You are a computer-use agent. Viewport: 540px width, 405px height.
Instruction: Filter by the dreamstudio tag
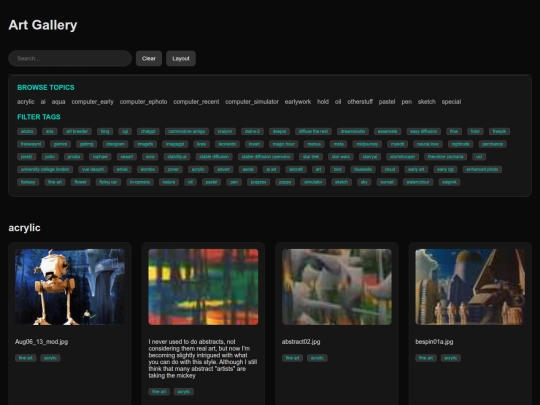pos(353,132)
